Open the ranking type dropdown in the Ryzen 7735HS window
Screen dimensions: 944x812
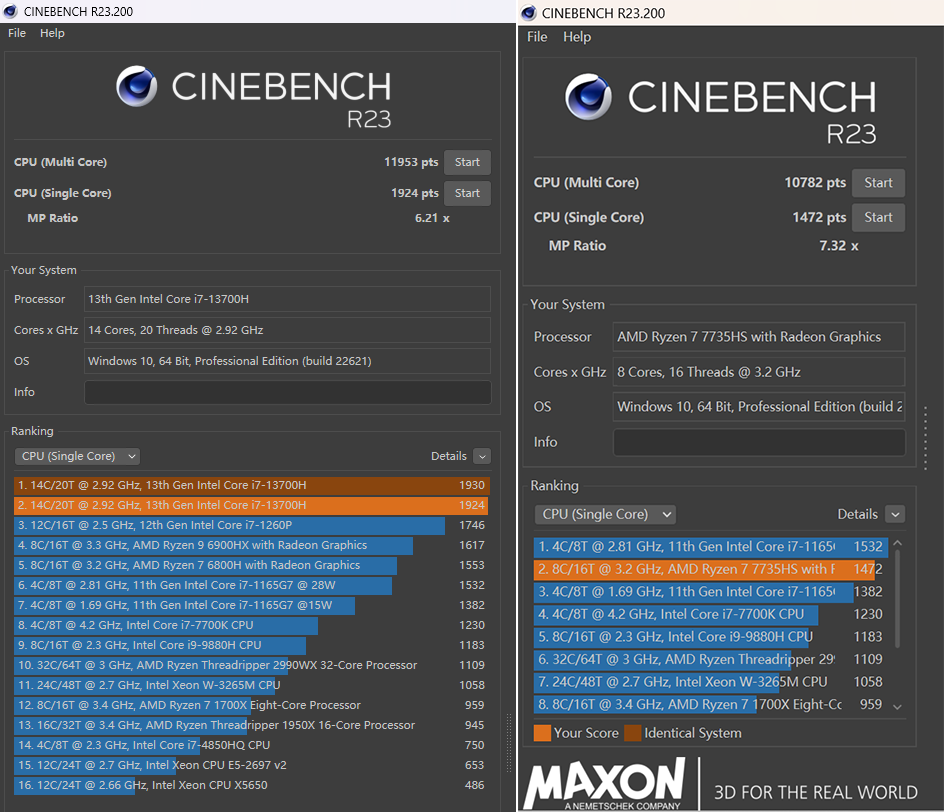605,514
